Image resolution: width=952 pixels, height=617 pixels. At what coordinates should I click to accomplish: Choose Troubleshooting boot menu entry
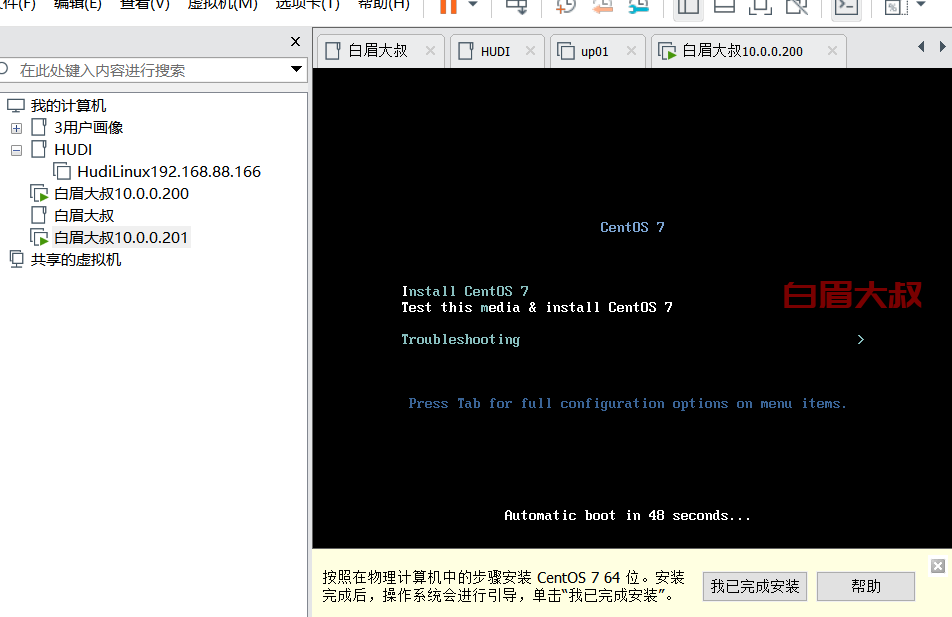(x=461, y=339)
